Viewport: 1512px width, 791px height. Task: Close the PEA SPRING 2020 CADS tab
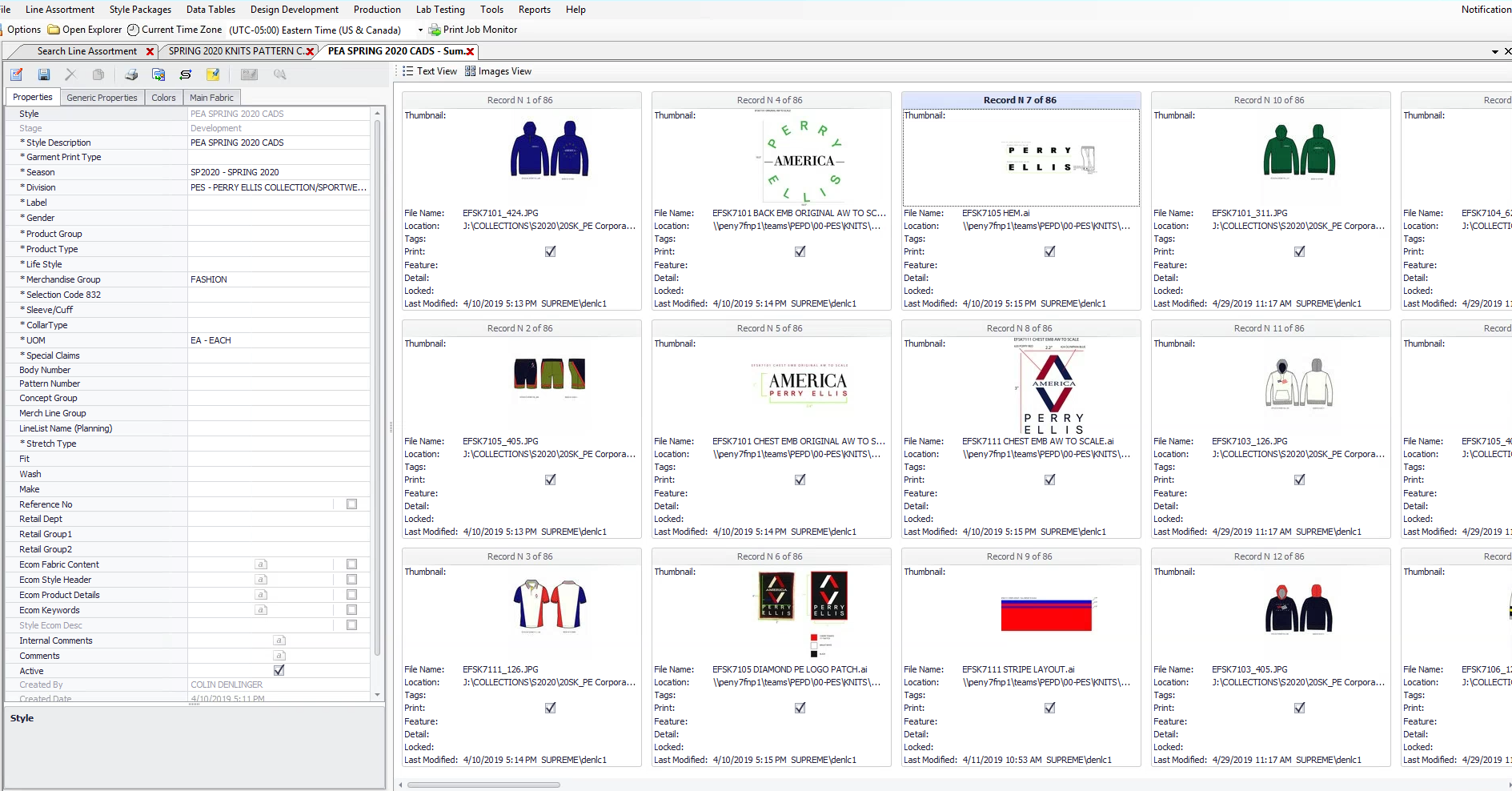coord(471,51)
